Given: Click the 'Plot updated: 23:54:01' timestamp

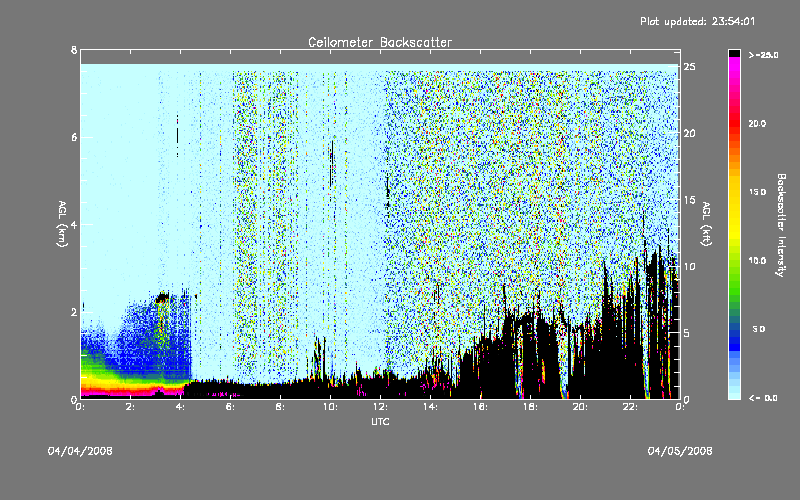Looking at the screenshot, I should click(697, 21).
